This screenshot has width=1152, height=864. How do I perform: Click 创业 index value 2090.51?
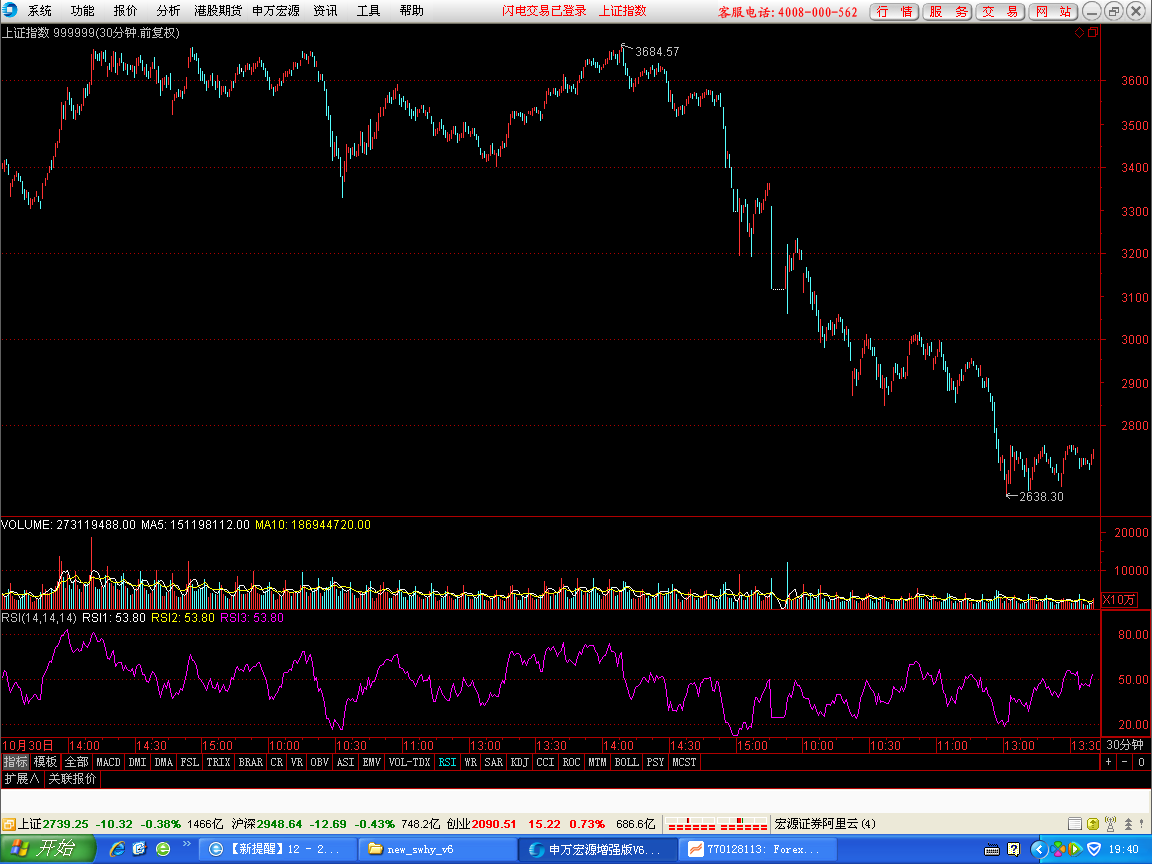[494, 824]
